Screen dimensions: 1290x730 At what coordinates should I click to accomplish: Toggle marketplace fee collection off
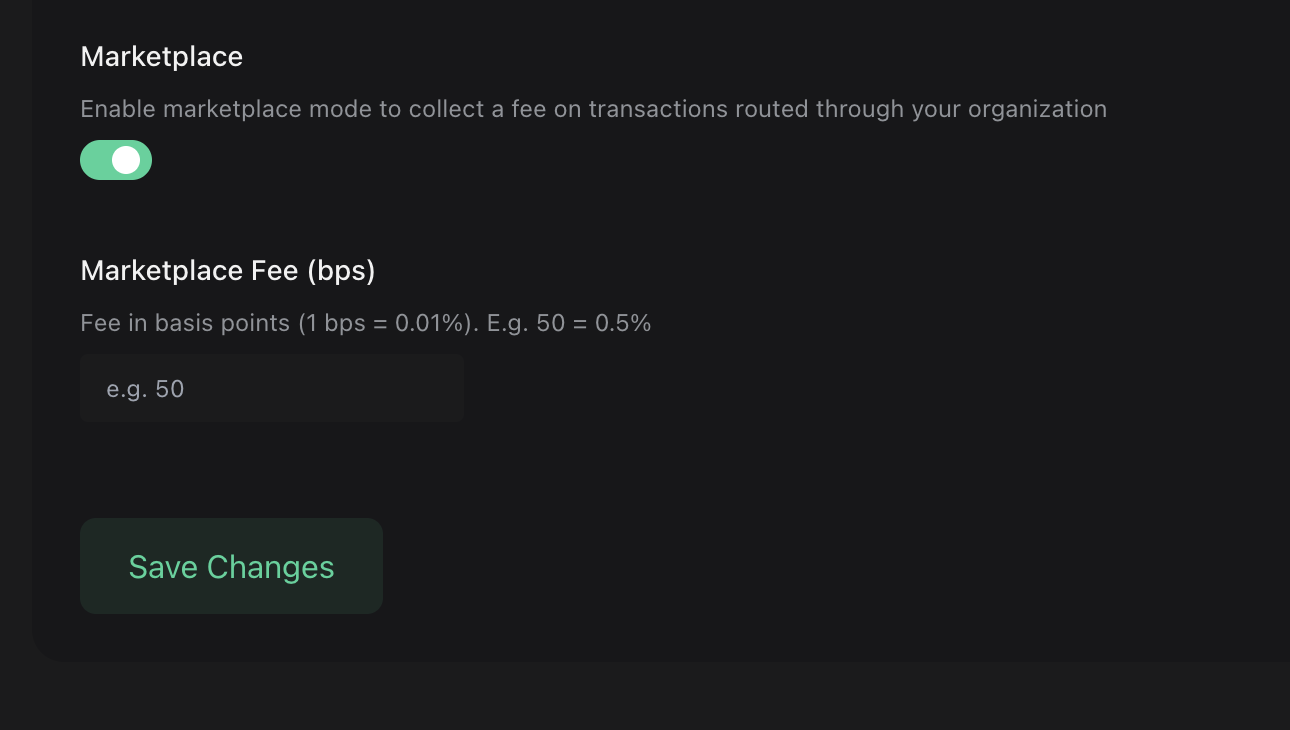(115, 160)
